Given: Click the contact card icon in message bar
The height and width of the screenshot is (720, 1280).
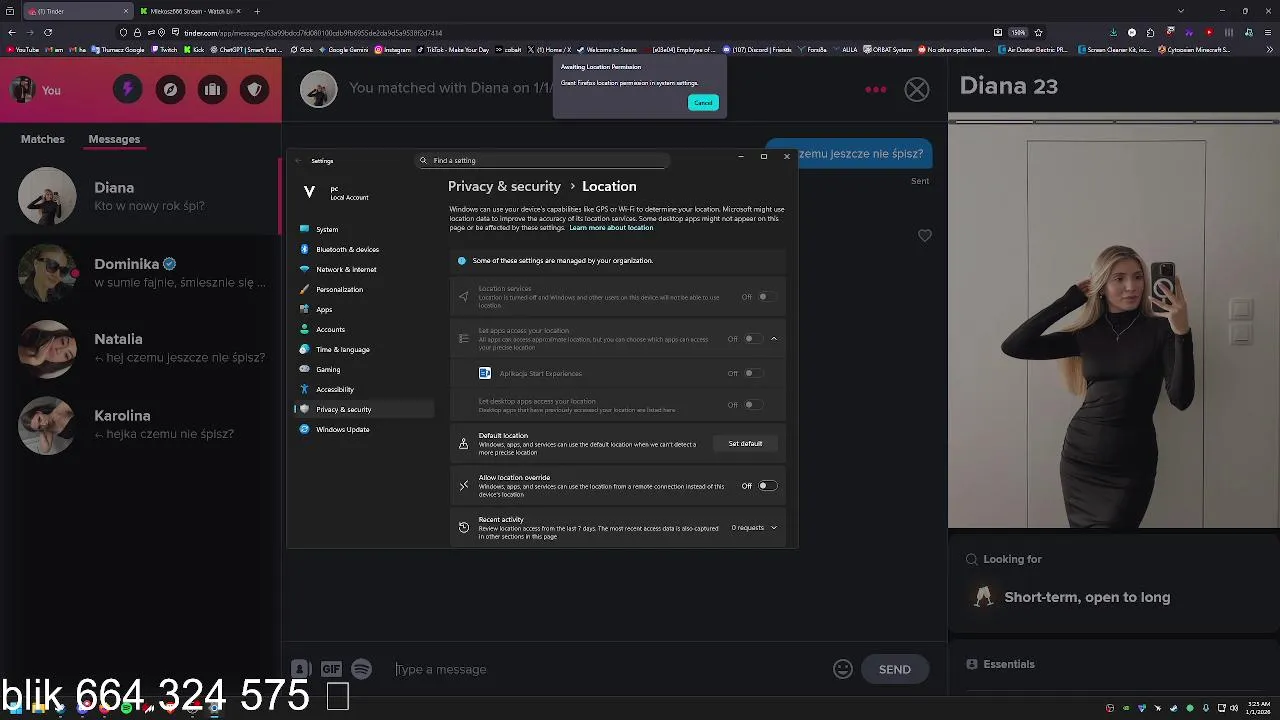Looking at the screenshot, I should [301, 669].
